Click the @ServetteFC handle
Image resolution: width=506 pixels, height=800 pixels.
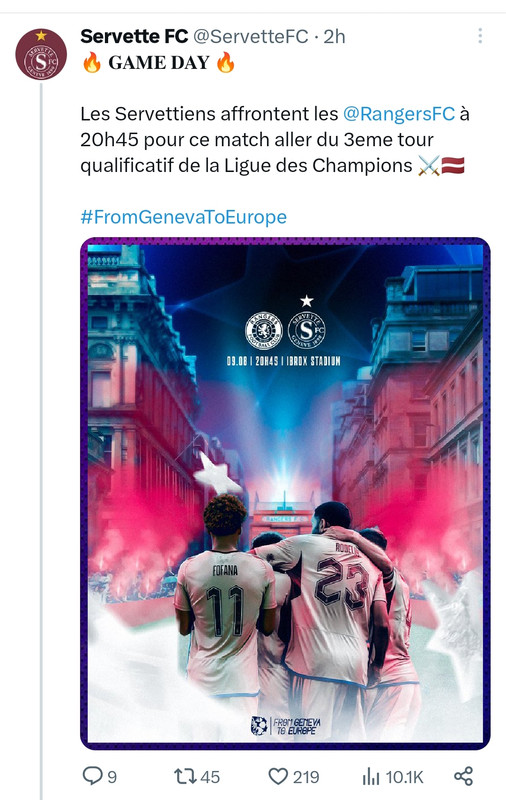click(250, 36)
